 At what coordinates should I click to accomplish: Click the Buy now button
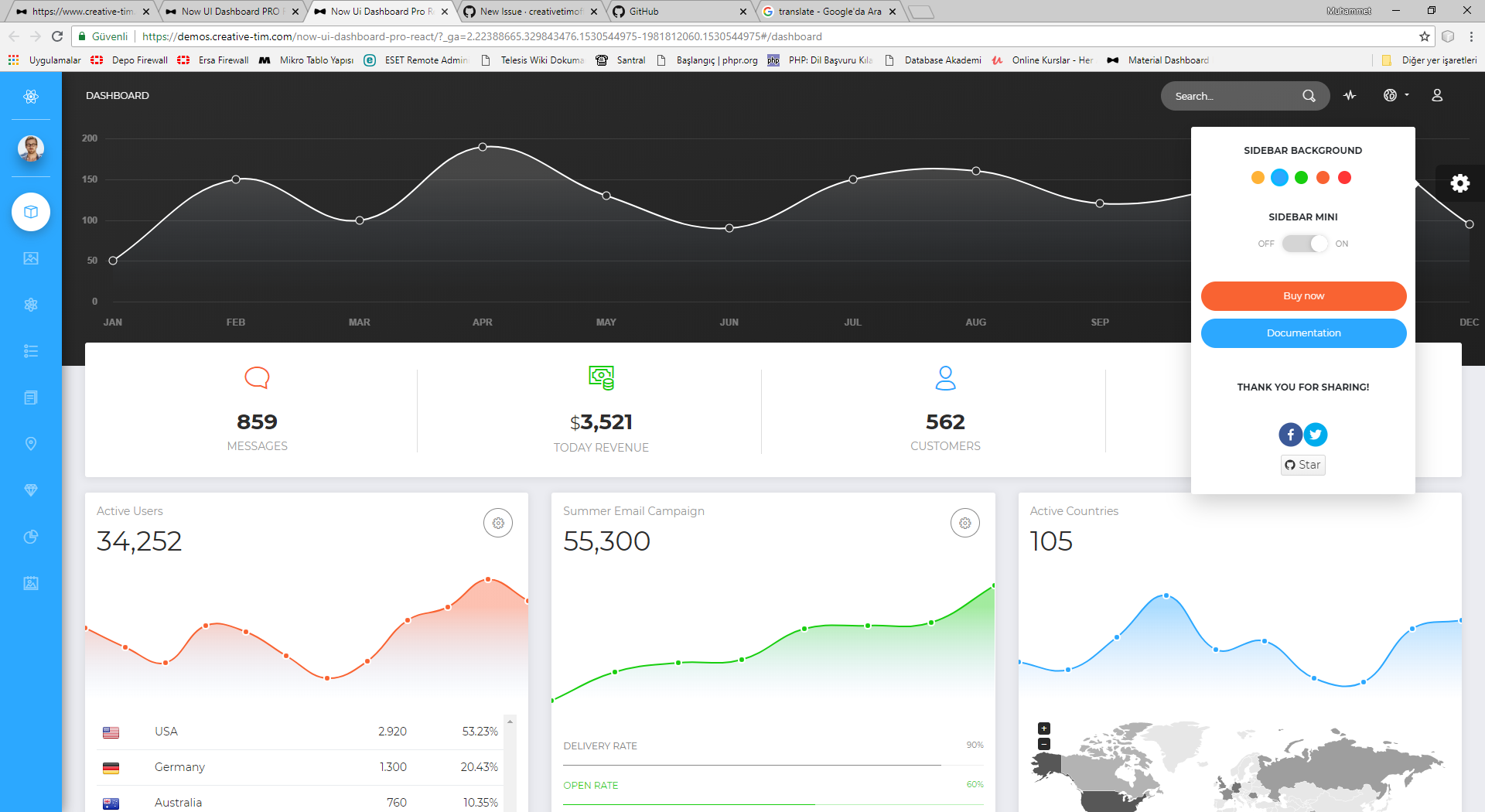click(1303, 295)
